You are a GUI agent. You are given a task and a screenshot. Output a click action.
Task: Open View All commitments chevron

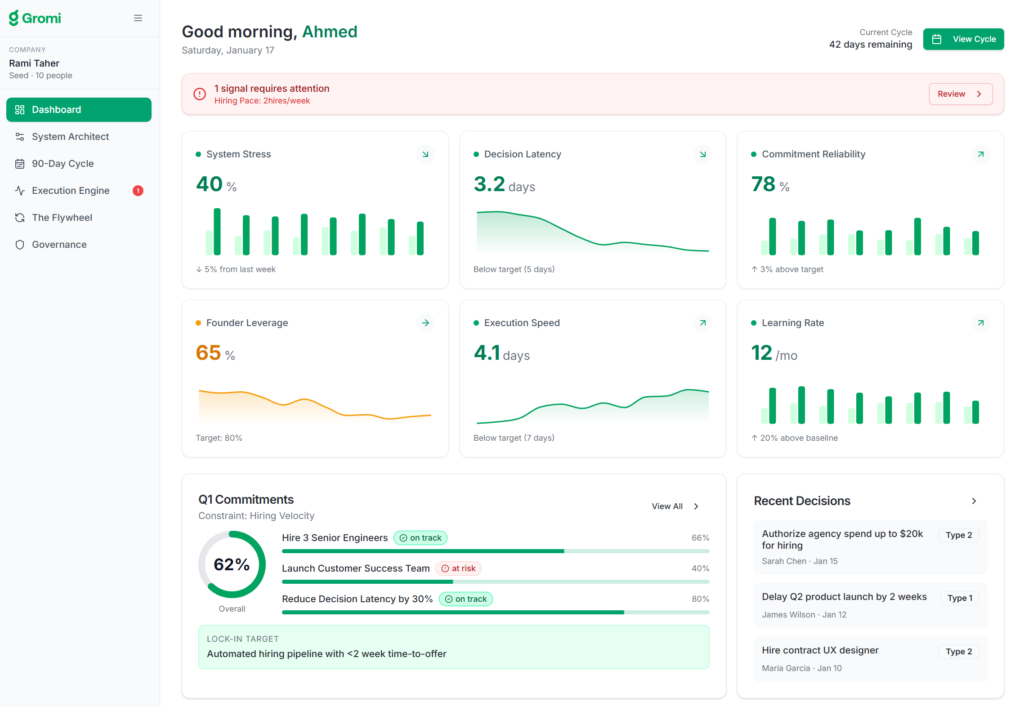[x=696, y=507]
